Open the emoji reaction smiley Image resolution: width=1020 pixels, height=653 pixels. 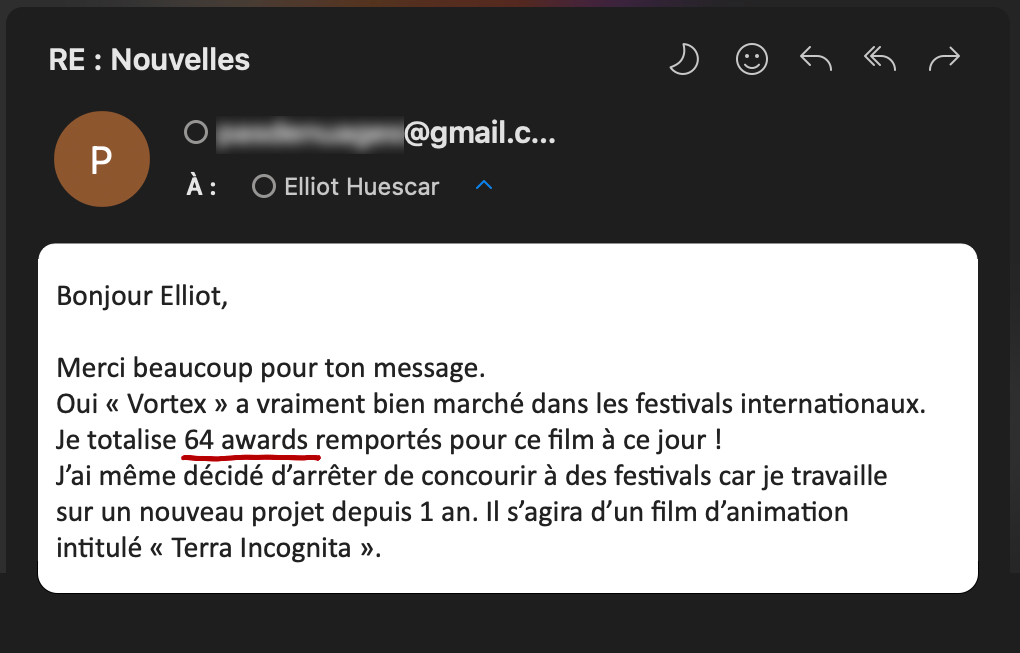point(751,60)
